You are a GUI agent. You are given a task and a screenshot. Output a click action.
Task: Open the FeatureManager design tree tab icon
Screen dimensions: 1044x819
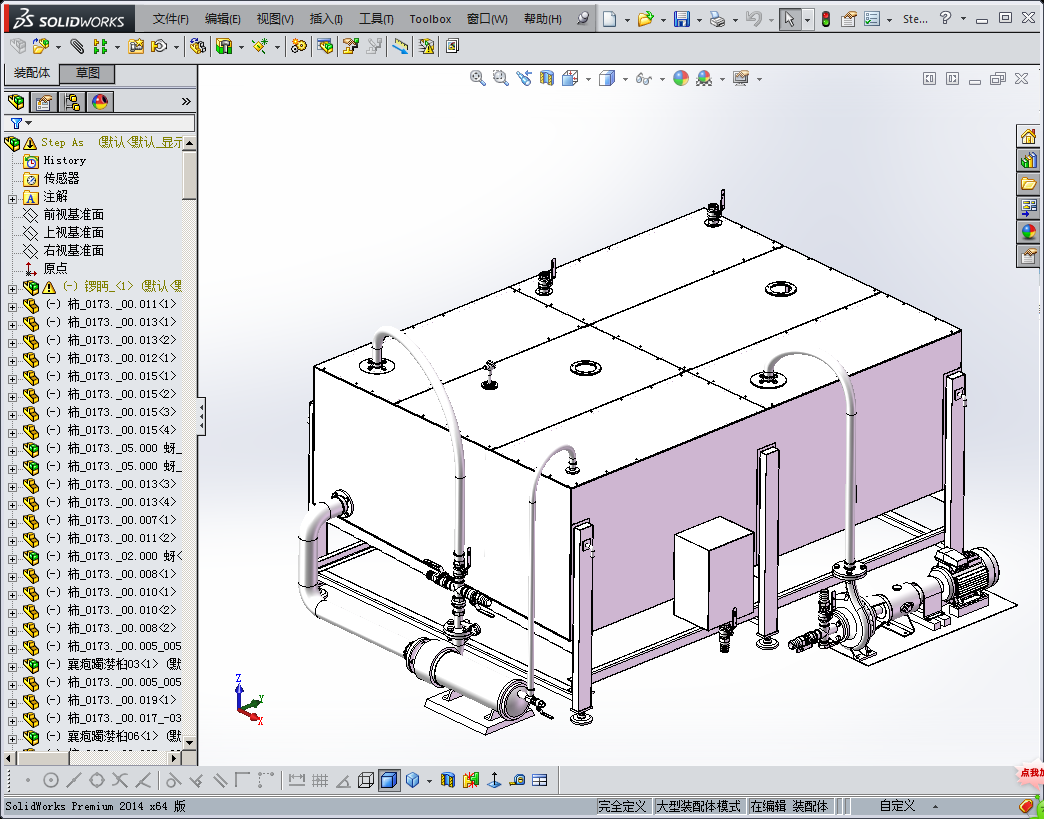click(x=16, y=102)
